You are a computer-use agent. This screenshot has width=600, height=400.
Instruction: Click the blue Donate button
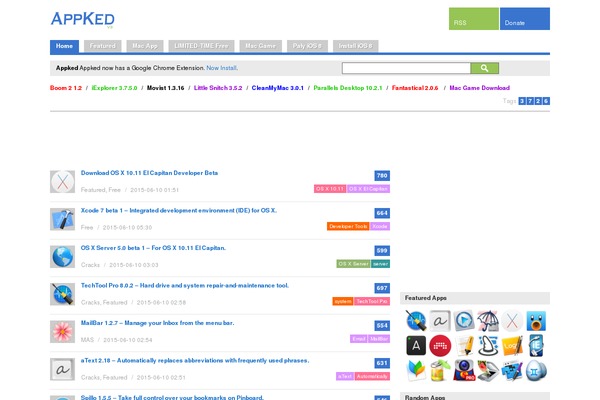pos(525,19)
